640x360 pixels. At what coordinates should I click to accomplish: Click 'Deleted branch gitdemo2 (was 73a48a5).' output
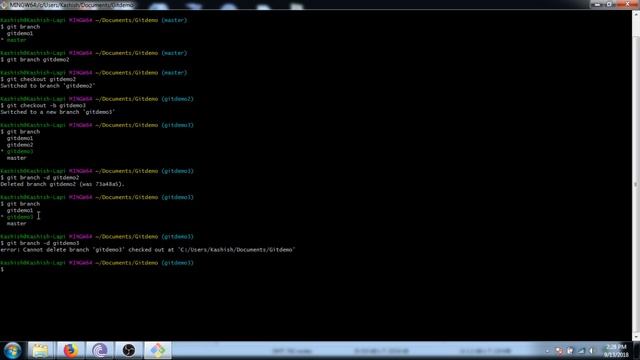[x=62, y=184]
